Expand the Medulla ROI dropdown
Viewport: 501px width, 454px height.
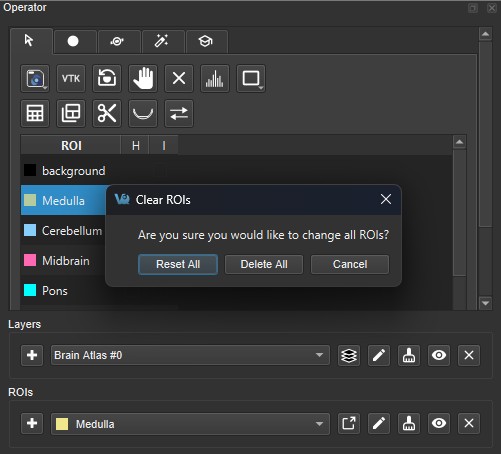(190, 424)
